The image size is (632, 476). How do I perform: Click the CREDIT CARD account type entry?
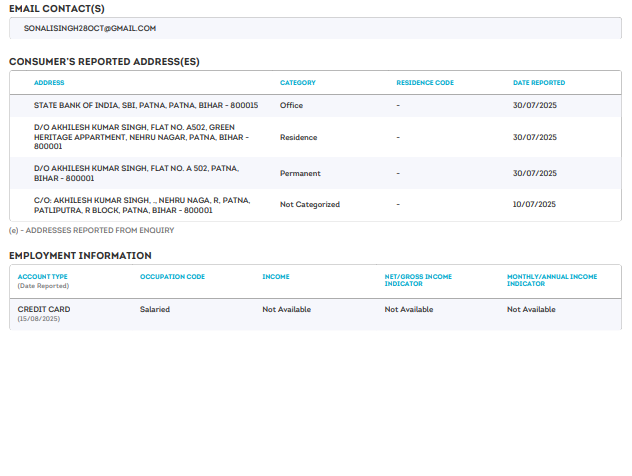point(44,309)
